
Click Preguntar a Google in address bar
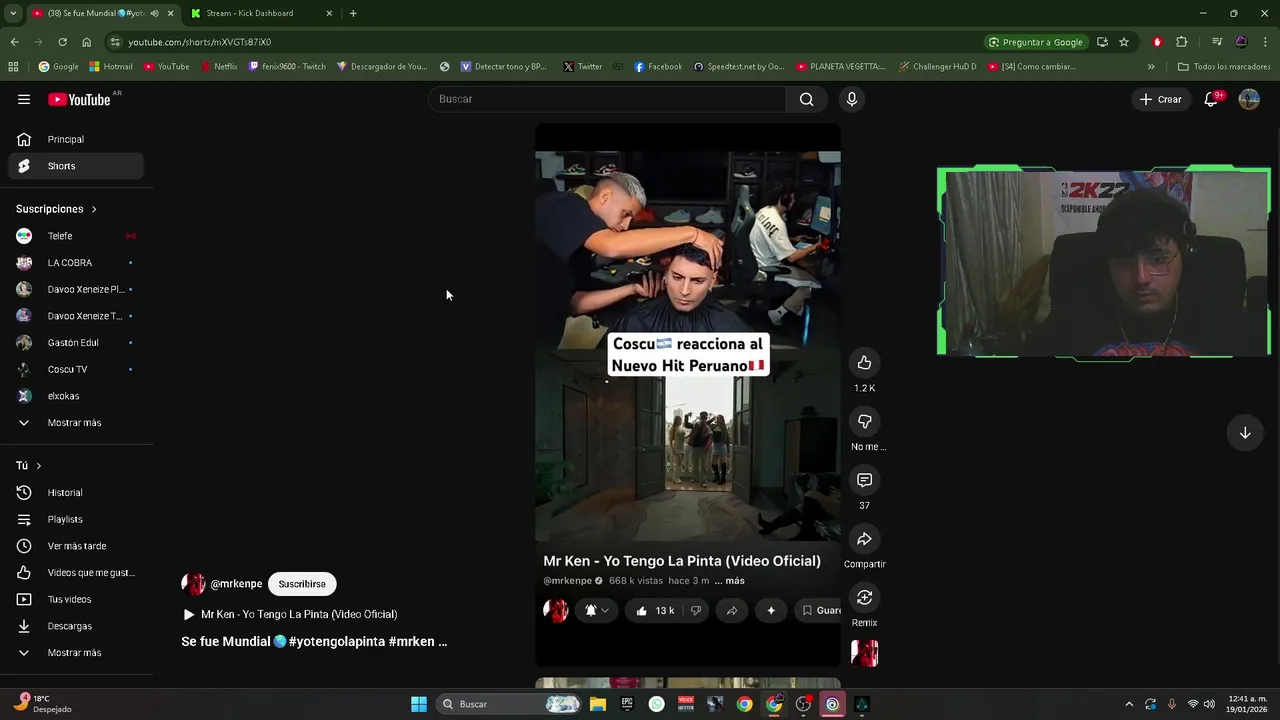pos(1035,42)
